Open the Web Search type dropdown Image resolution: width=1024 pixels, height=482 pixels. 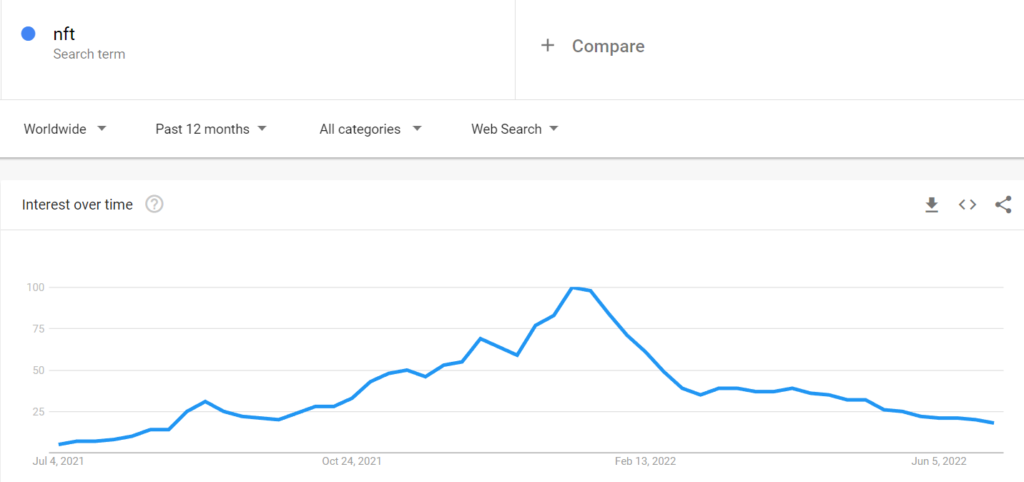(x=515, y=129)
